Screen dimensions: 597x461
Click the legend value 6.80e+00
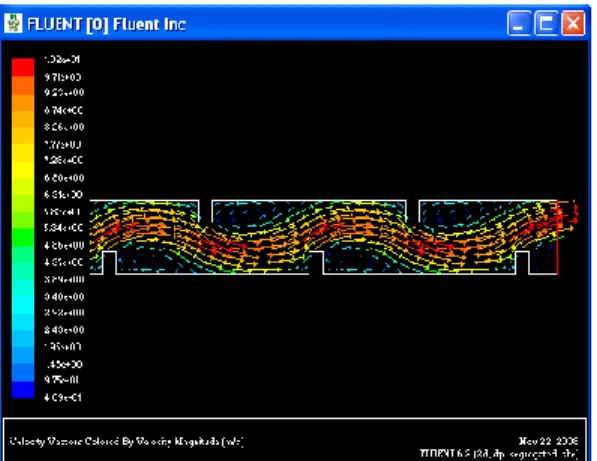[64, 178]
